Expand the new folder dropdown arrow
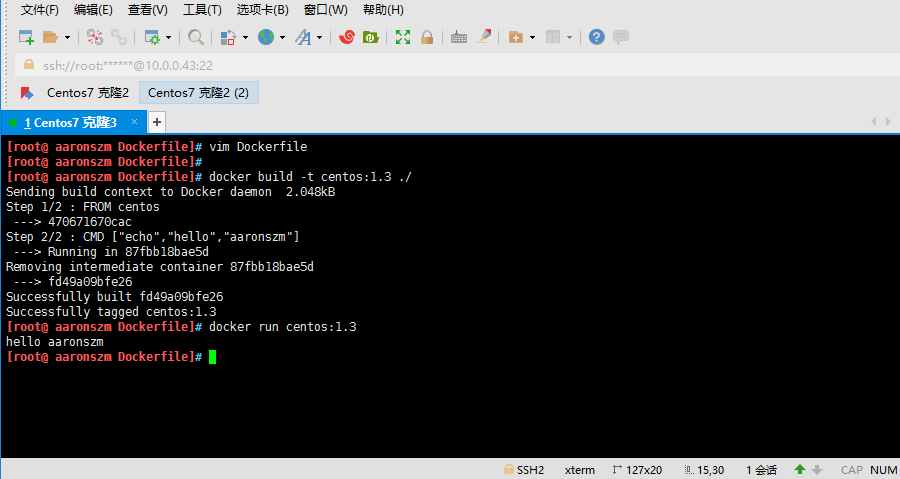Viewport: 900px width, 479px height. [x=532, y=37]
